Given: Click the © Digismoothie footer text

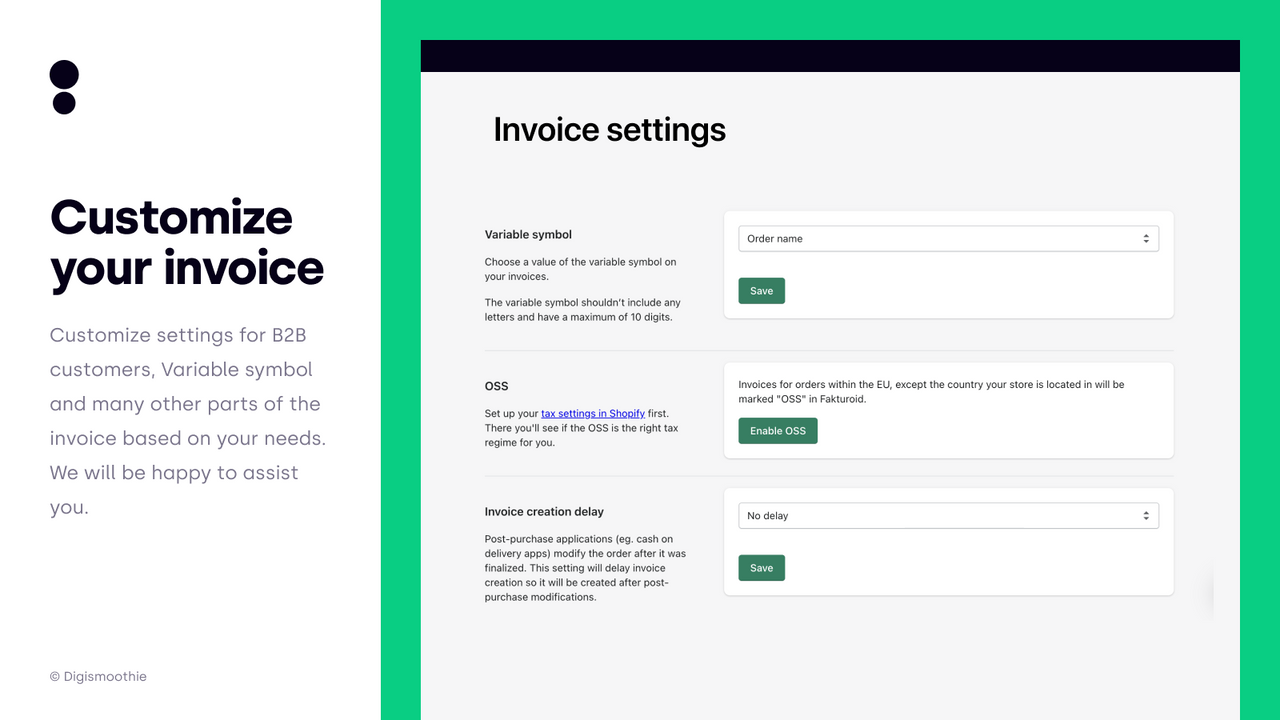Looking at the screenshot, I should coord(98,677).
